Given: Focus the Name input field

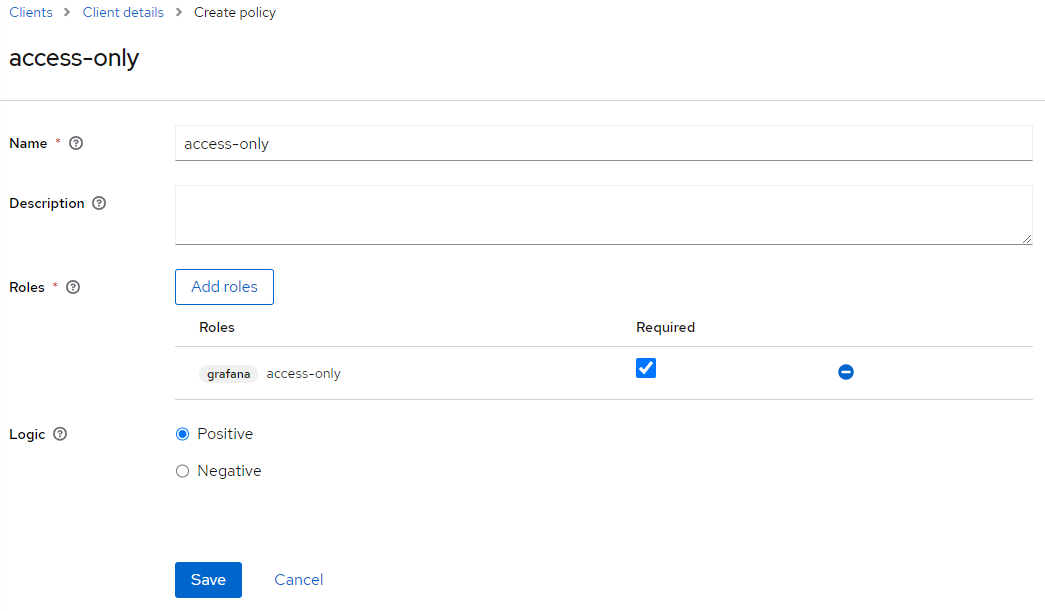Looking at the screenshot, I should (x=603, y=143).
